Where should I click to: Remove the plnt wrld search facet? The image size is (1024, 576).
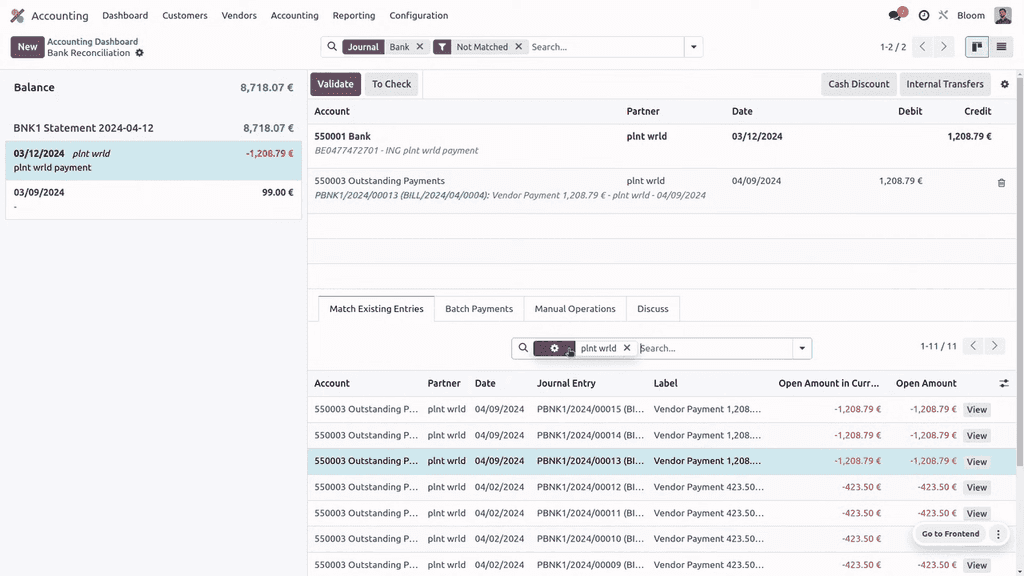coord(627,348)
